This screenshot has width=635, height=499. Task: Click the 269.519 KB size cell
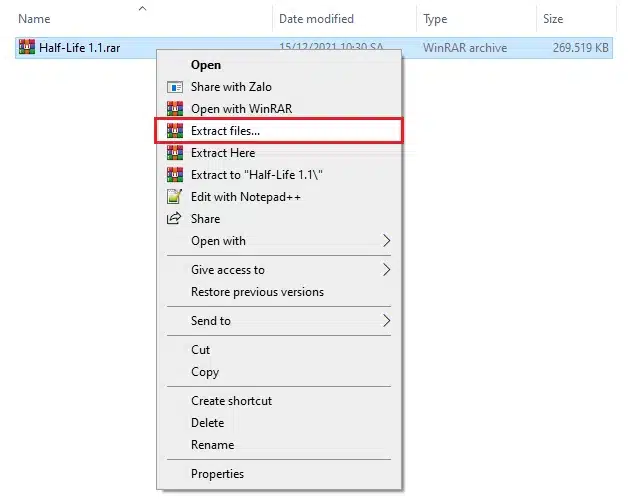tap(581, 48)
